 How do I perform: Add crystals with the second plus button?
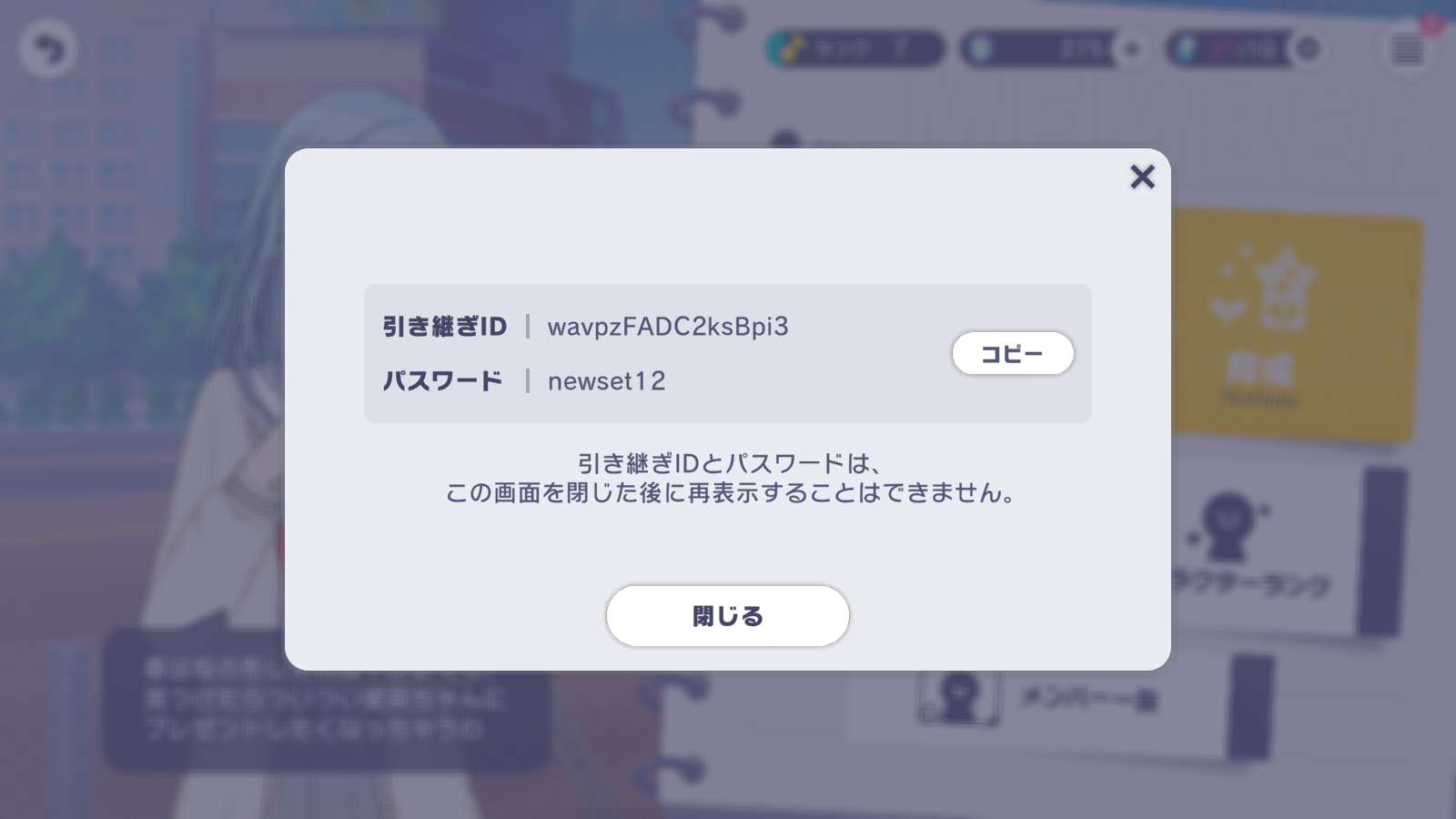[1307, 49]
